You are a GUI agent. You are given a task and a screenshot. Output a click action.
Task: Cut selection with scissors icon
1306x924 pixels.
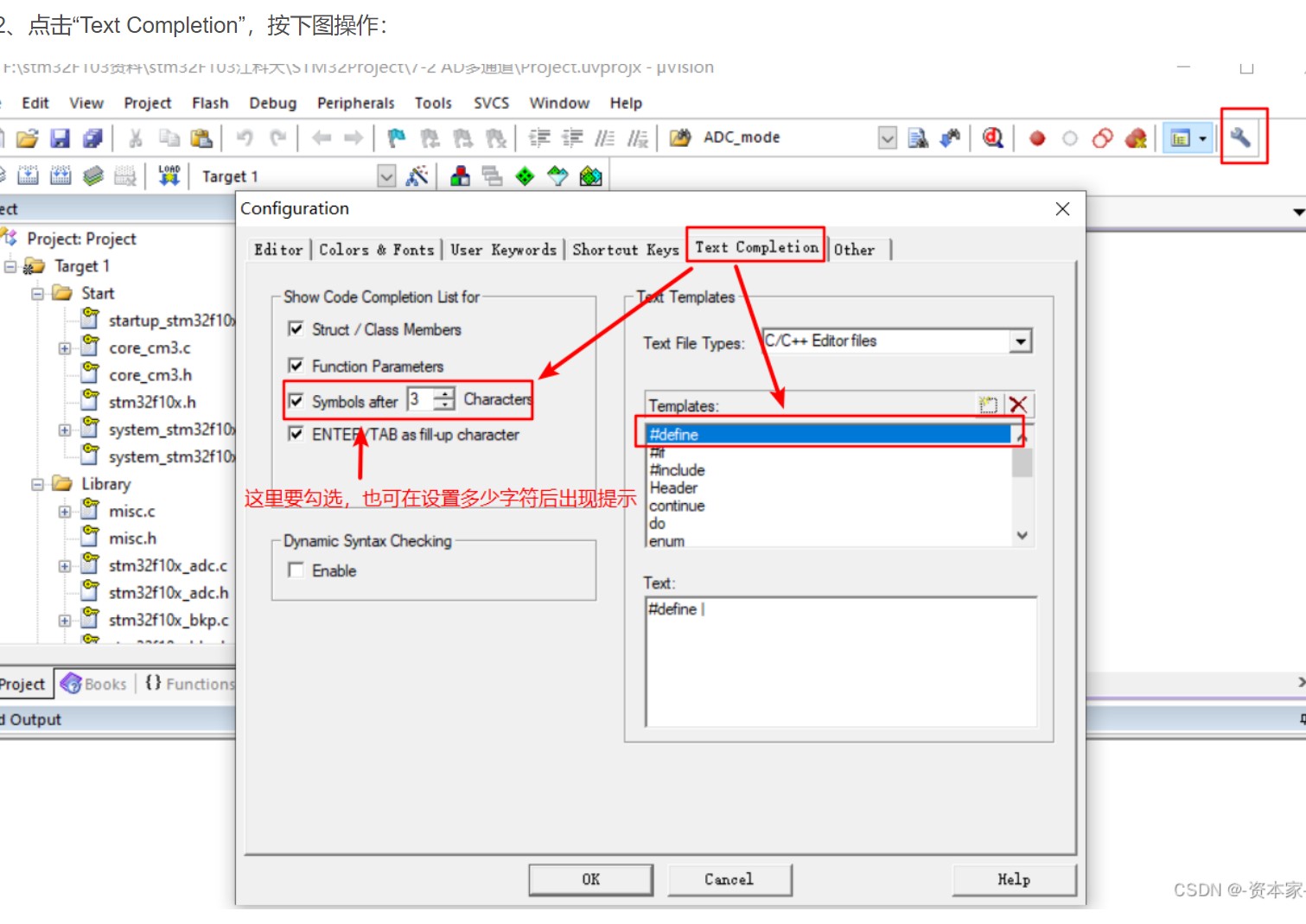(136, 138)
